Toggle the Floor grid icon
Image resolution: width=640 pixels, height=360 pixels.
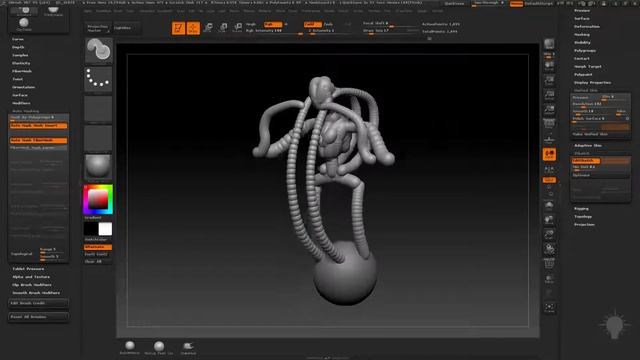(x=549, y=140)
